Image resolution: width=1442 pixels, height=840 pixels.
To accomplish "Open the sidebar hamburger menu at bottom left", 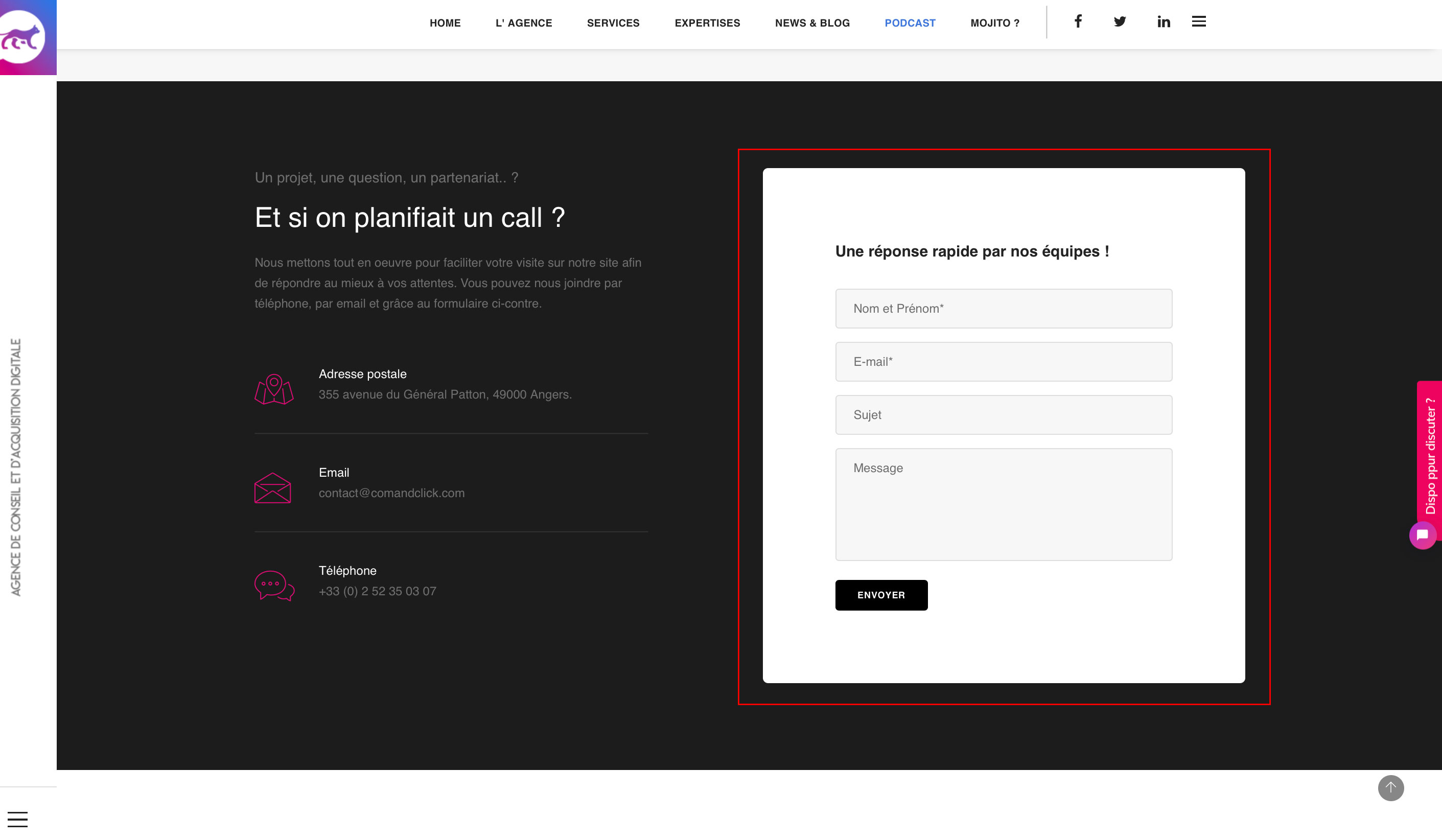I will tap(17, 820).
